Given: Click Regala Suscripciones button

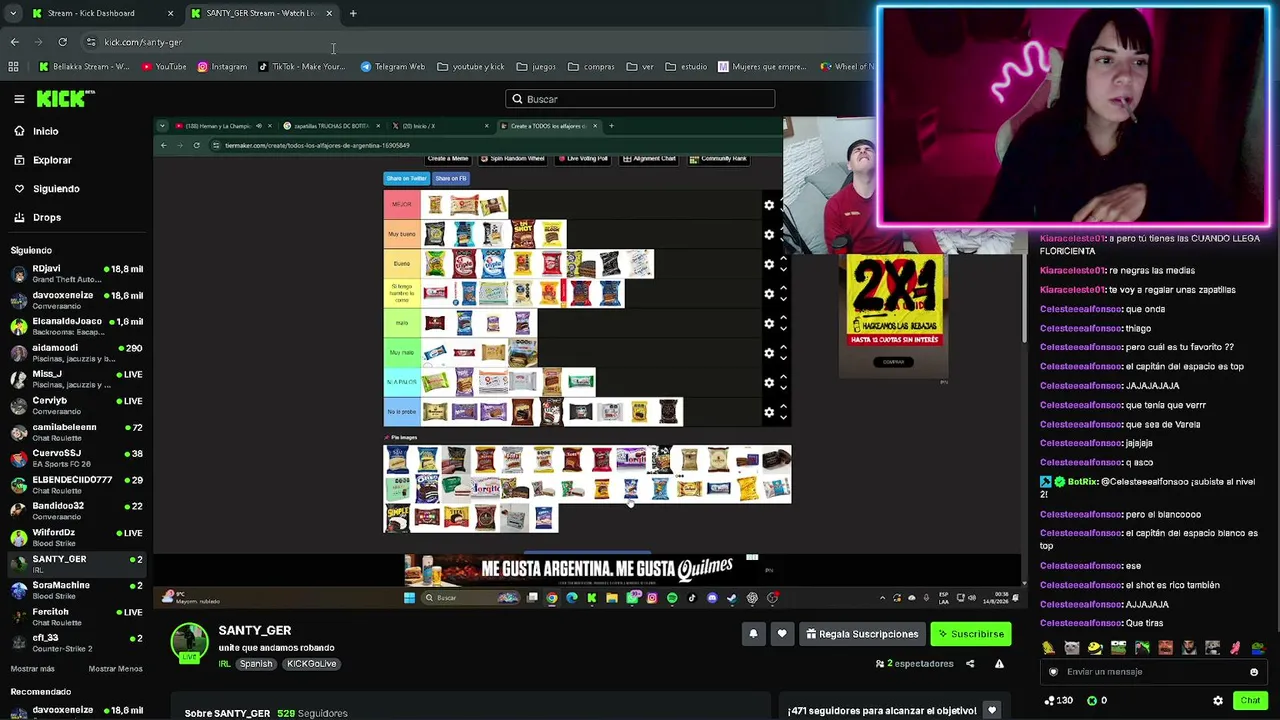Looking at the screenshot, I should 861,634.
